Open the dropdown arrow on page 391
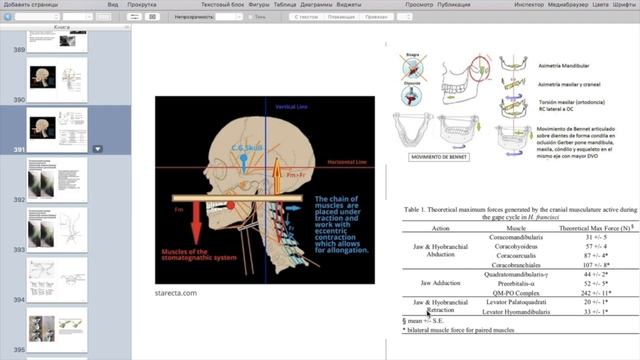Screen dimensions: 640x360 [98, 149]
